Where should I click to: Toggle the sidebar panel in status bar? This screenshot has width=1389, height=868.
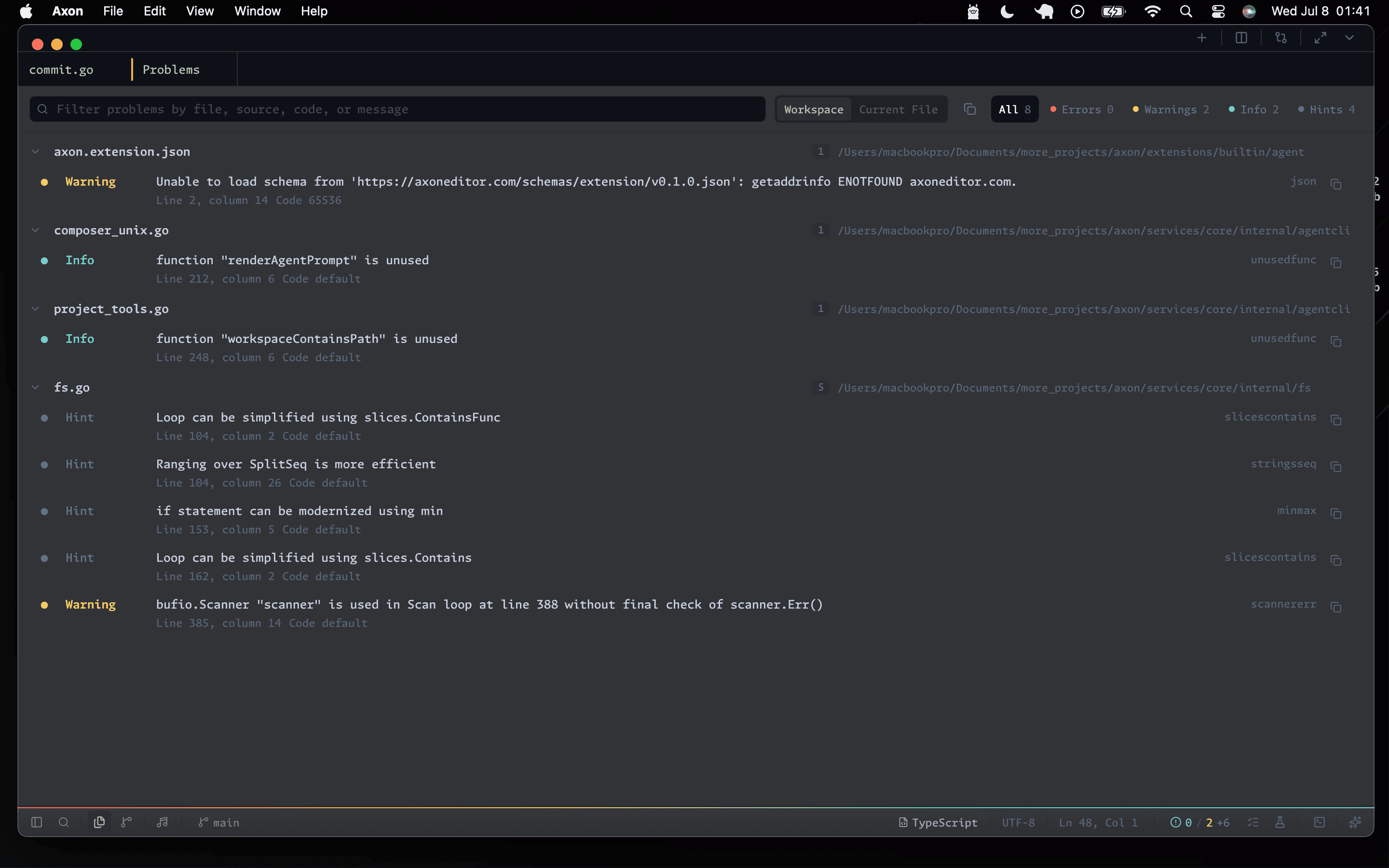[37, 822]
